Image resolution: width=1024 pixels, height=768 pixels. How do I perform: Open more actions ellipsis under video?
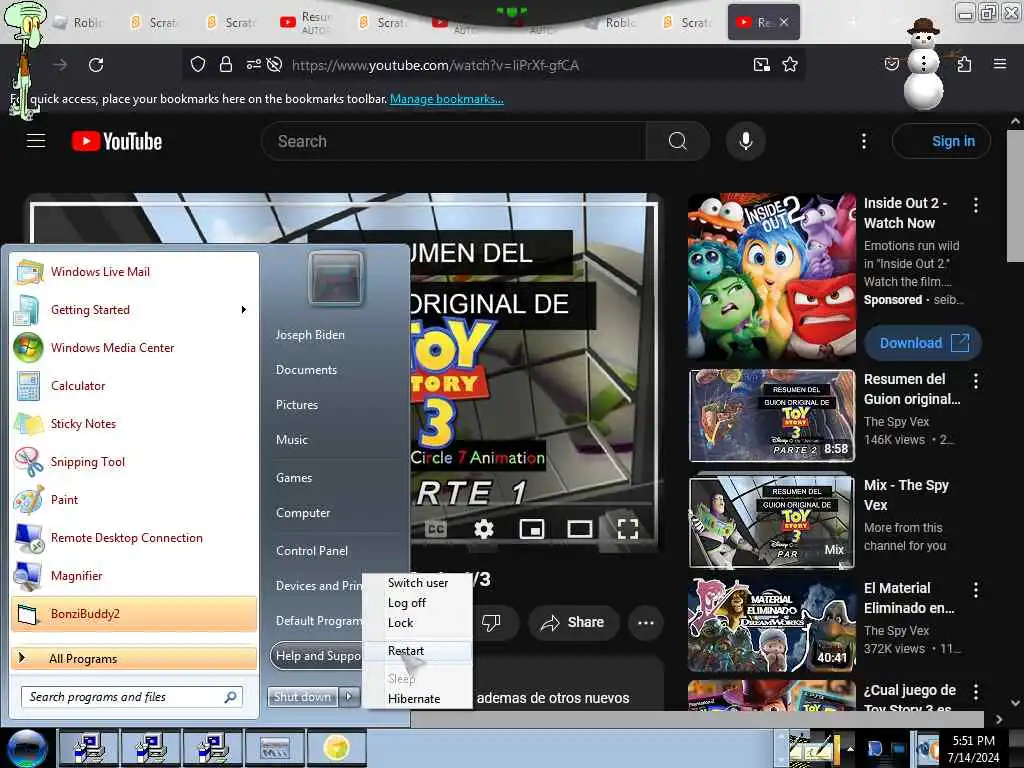(x=646, y=622)
